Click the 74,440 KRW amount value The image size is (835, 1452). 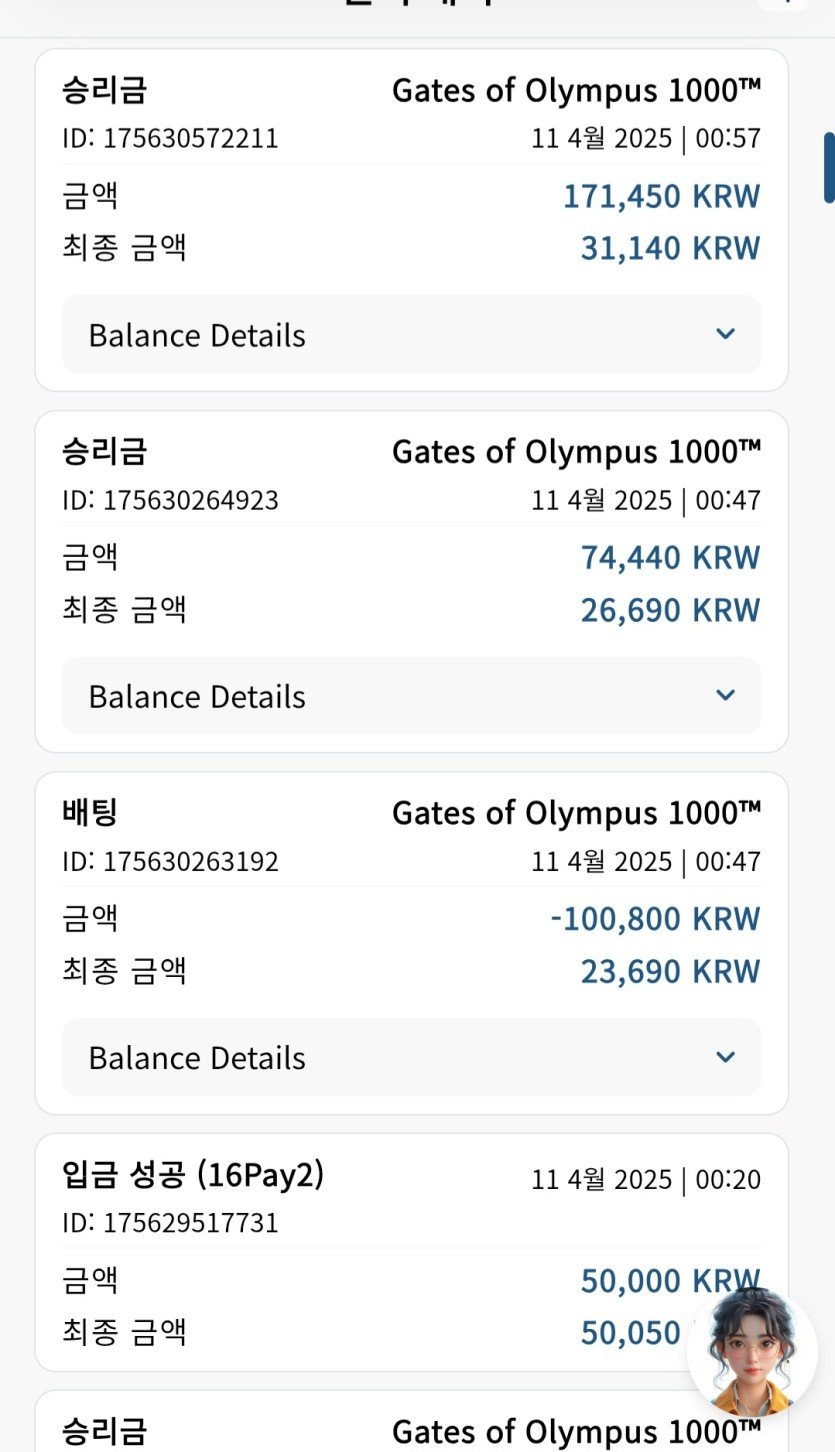[x=670, y=557]
